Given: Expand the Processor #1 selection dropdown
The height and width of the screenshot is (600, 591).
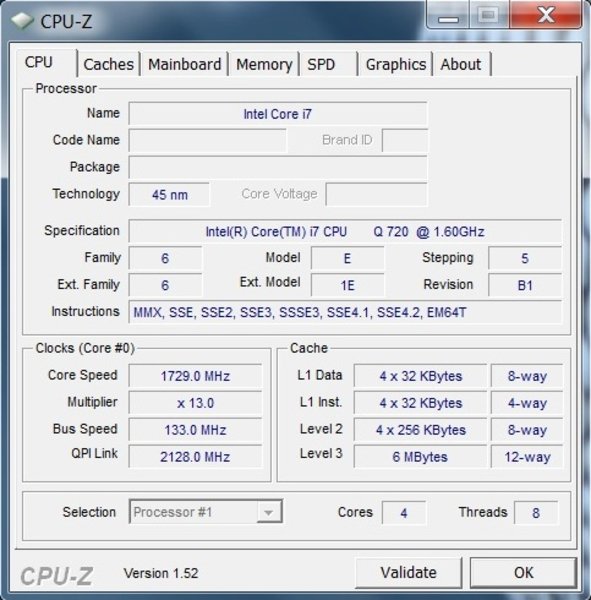Looking at the screenshot, I should point(206,512).
